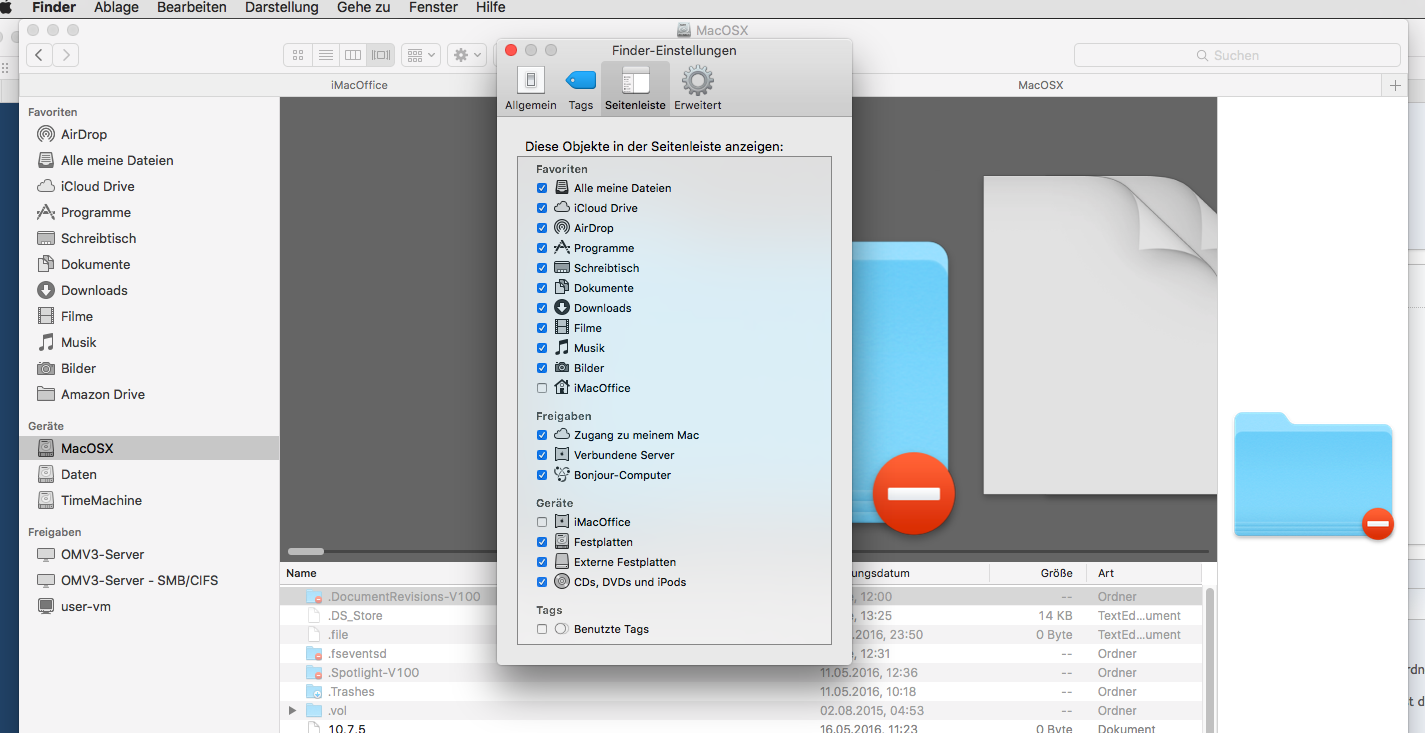Open the Ablage menu
Screen dimensions: 1425x733
pyautogui.click(x=117, y=7)
